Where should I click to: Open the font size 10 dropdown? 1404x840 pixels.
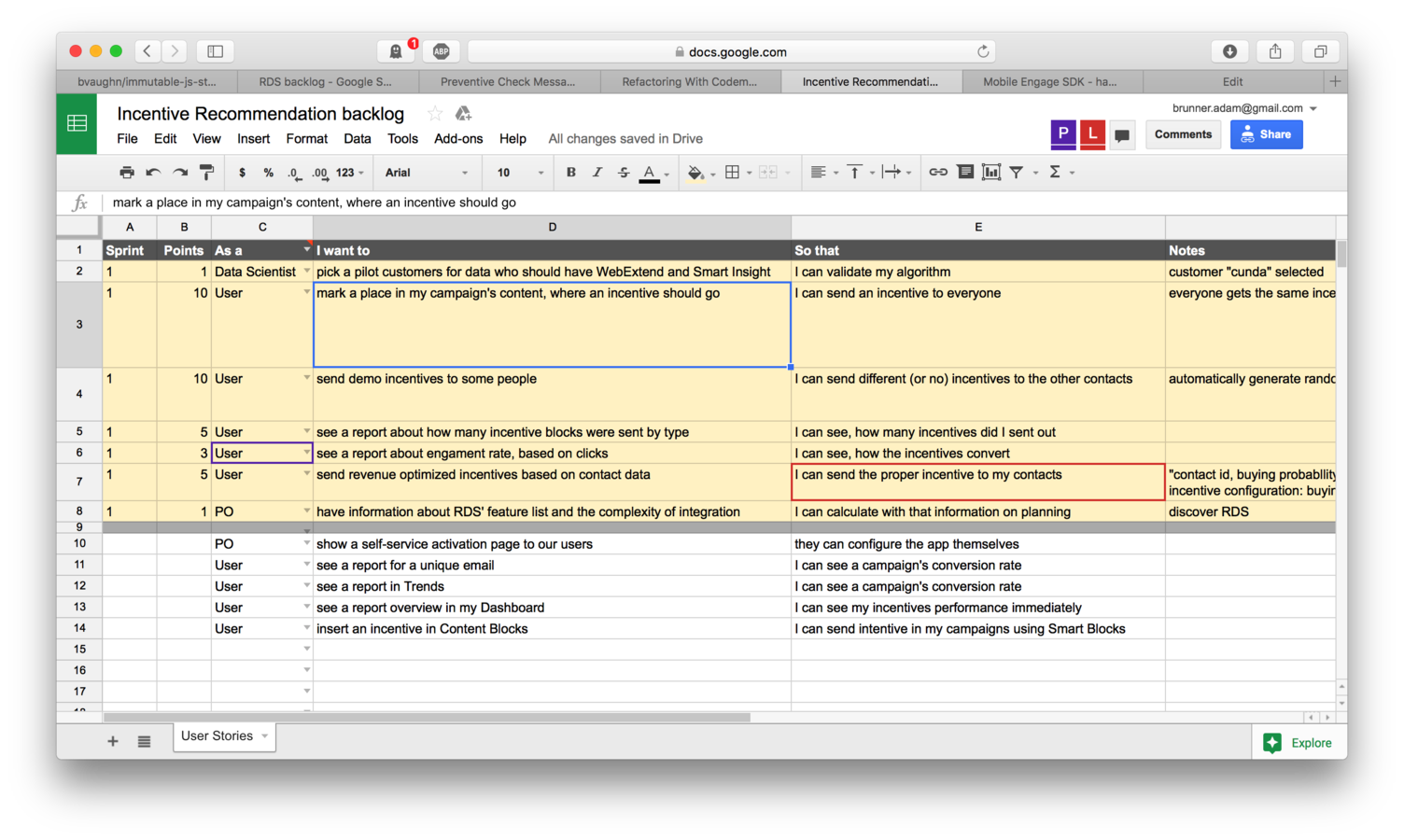tap(519, 173)
